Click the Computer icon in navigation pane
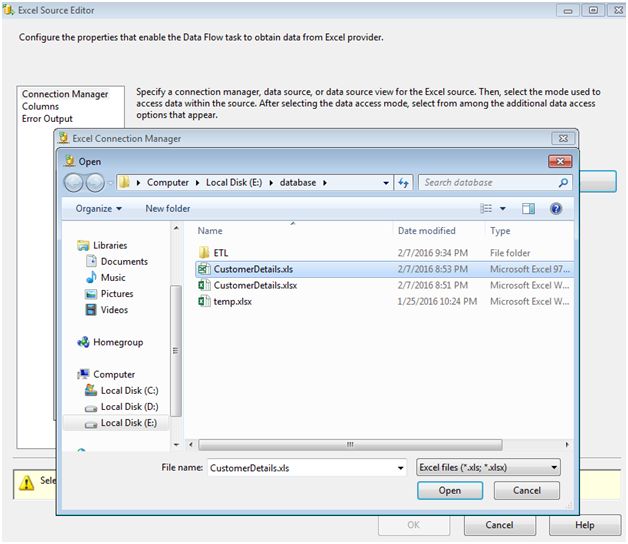The width and height of the screenshot is (628, 544). point(83,374)
